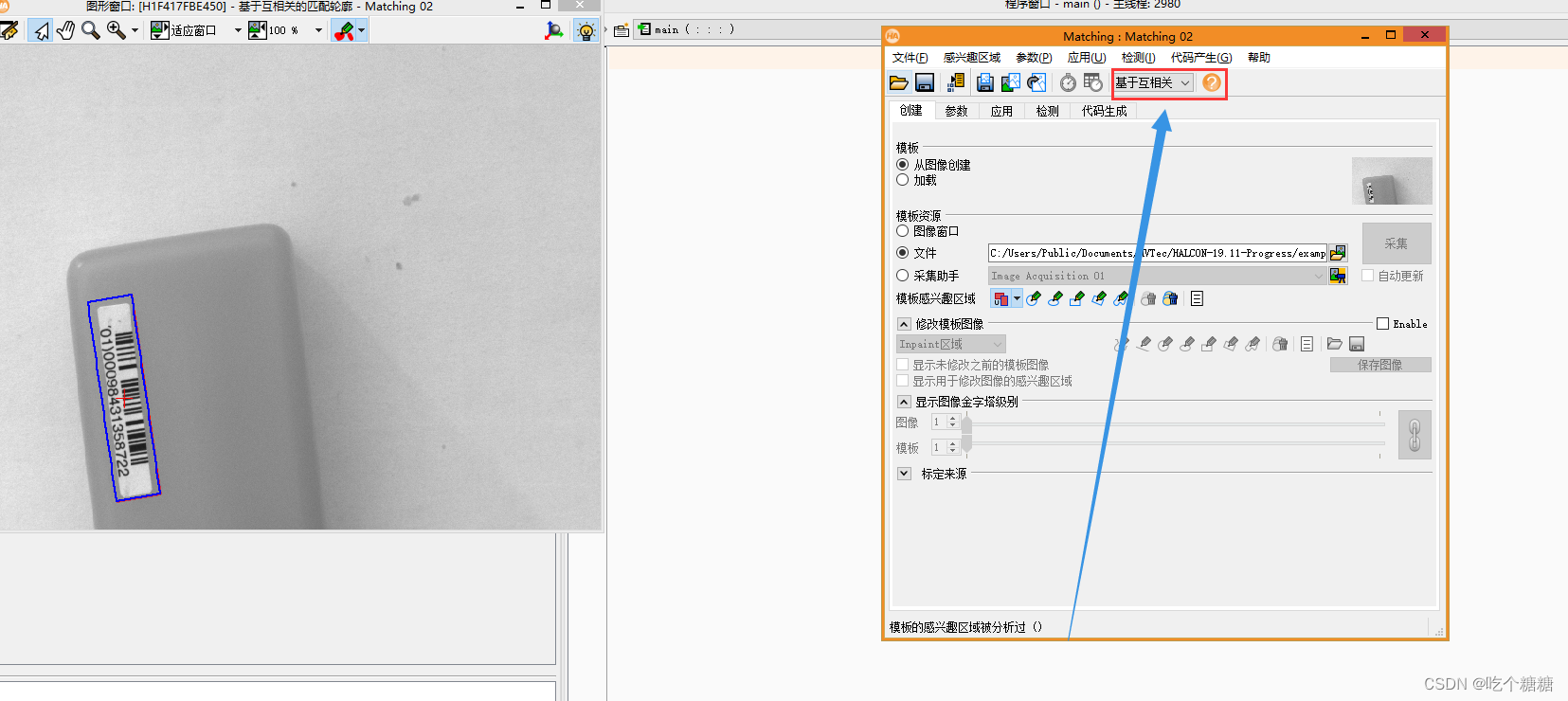Click the 保存图像 button

pyautogui.click(x=1380, y=365)
